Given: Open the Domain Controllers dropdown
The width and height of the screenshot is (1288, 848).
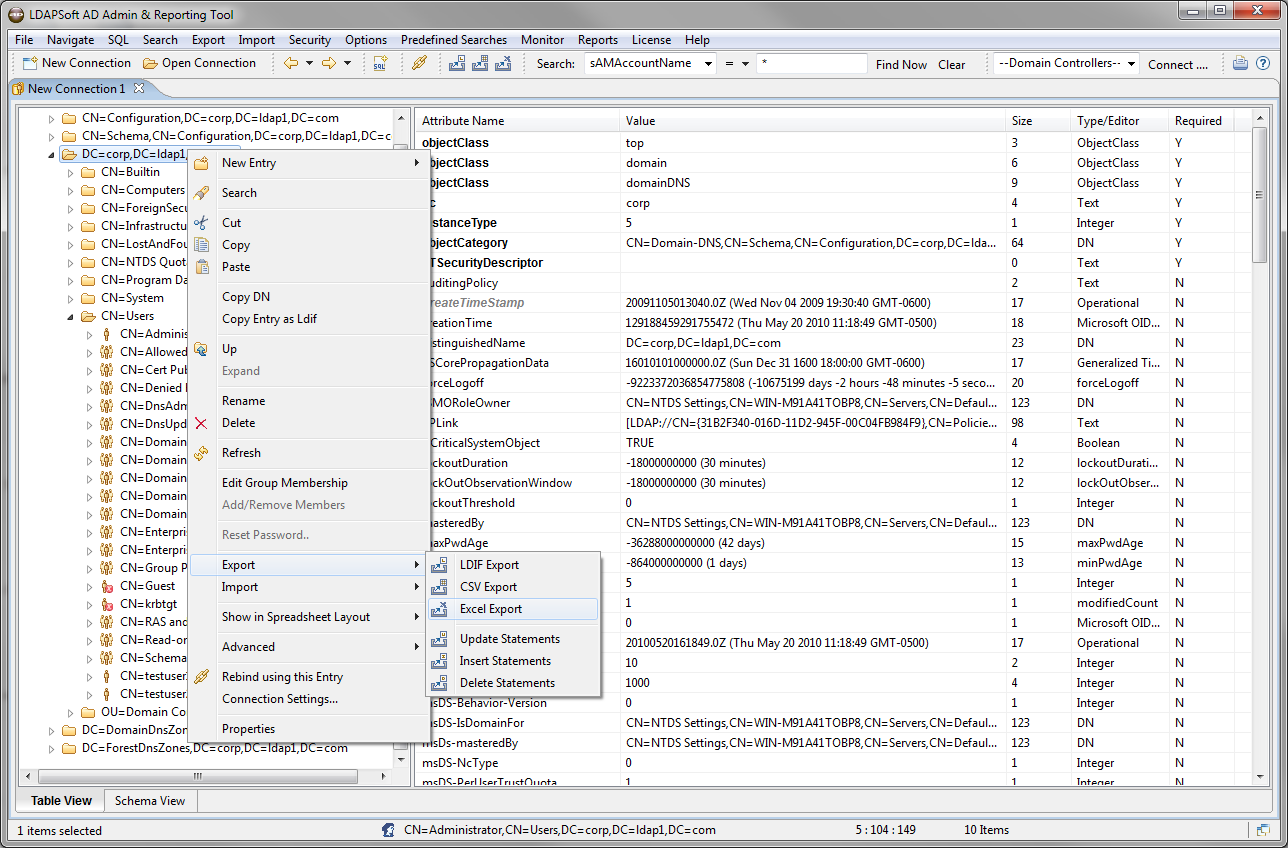Looking at the screenshot, I should 1131,63.
